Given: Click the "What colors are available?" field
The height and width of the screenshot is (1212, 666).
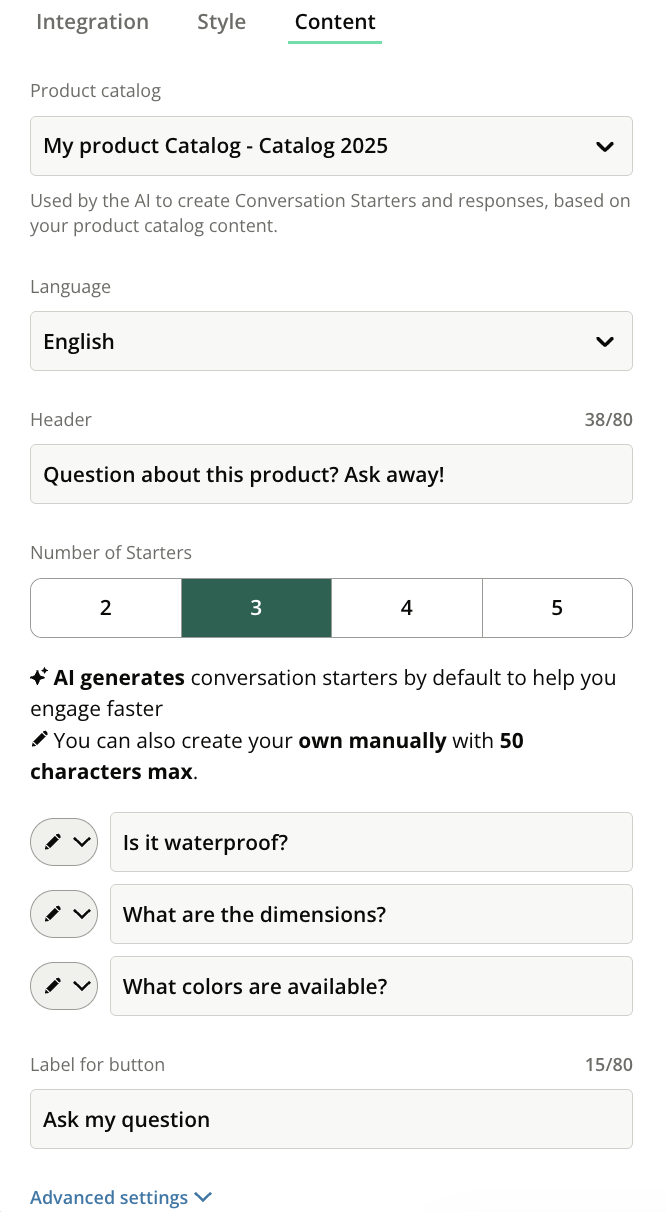Looking at the screenshot, I should tap(371, 986).
